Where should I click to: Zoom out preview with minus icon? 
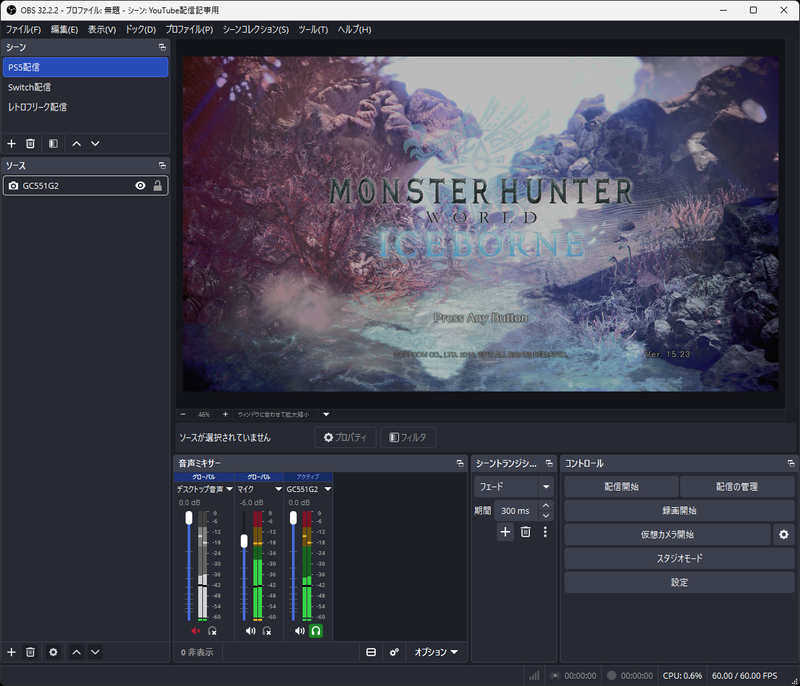tap(183, 414)
